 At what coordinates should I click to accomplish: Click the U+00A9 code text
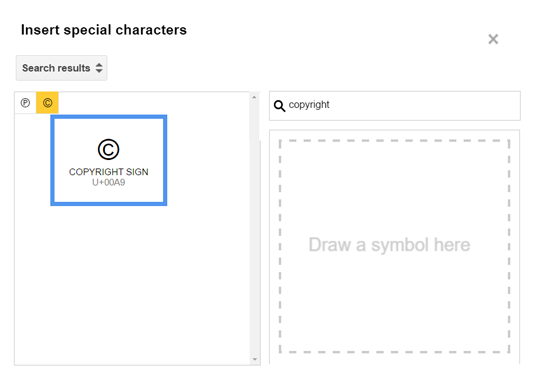pyautogui.click(x=108, y=182)
